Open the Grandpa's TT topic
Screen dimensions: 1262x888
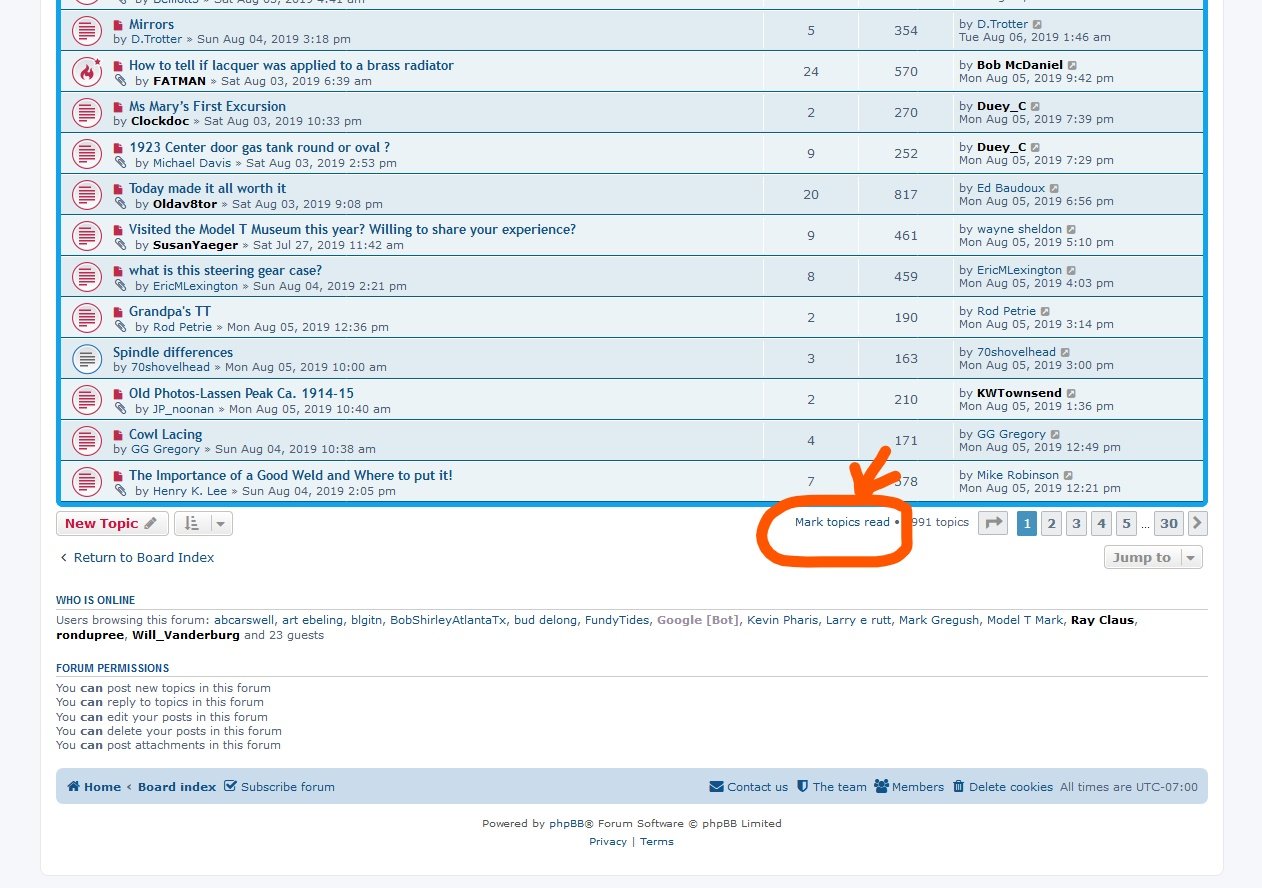169,311
